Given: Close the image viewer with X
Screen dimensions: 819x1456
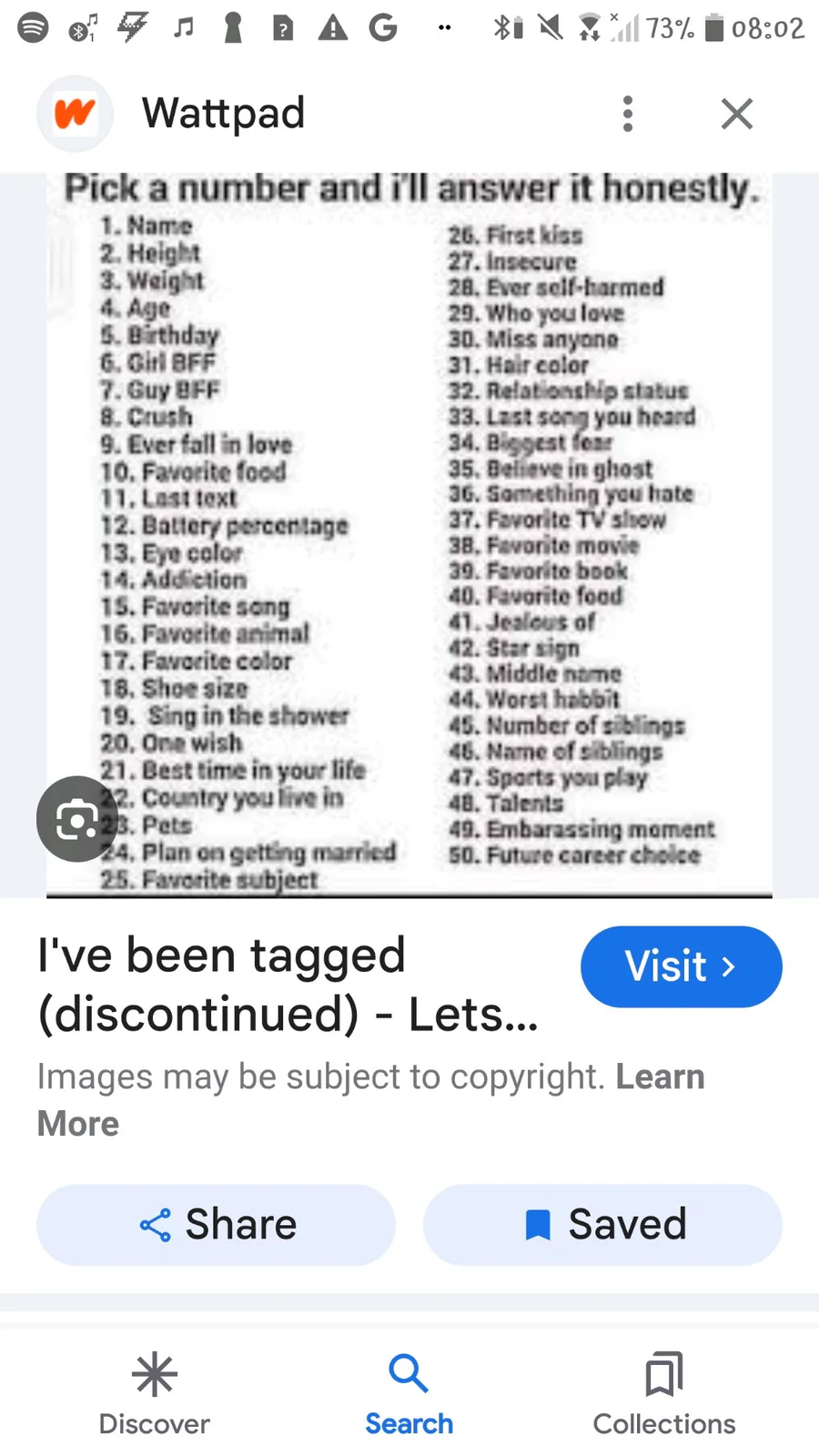Looking at the screenshot, I should coord(736,114).
